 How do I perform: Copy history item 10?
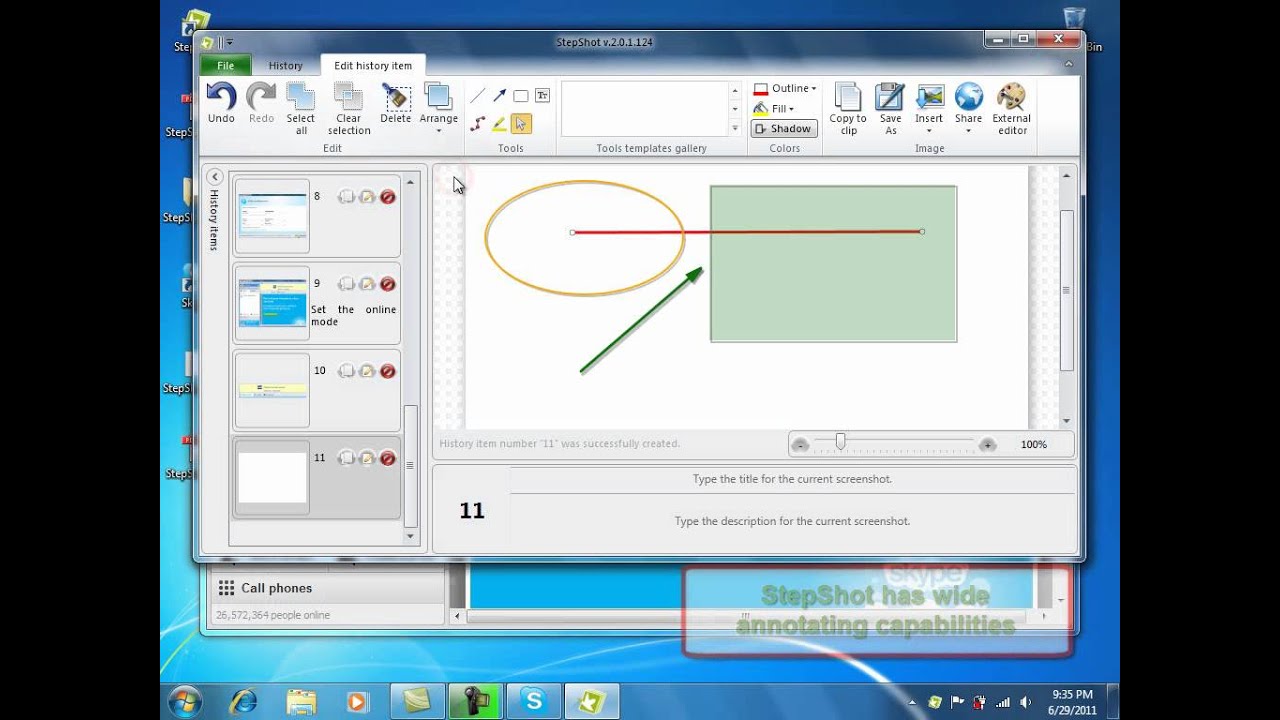[x=346, y=371]
